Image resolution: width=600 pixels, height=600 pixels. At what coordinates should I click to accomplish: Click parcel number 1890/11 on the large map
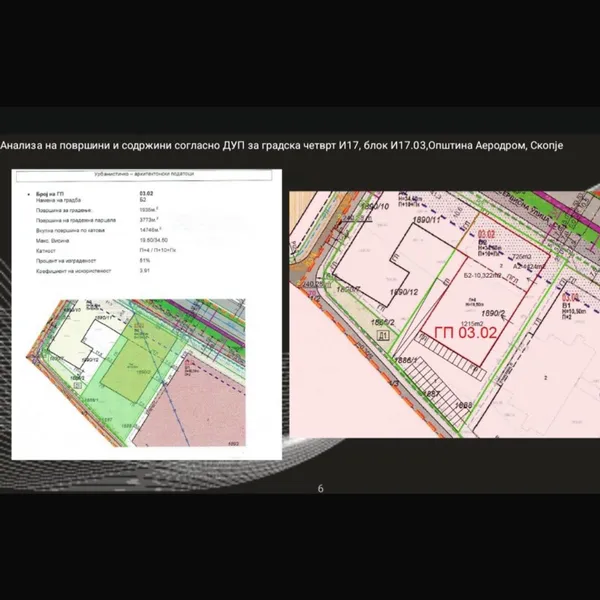click(427, 220)
